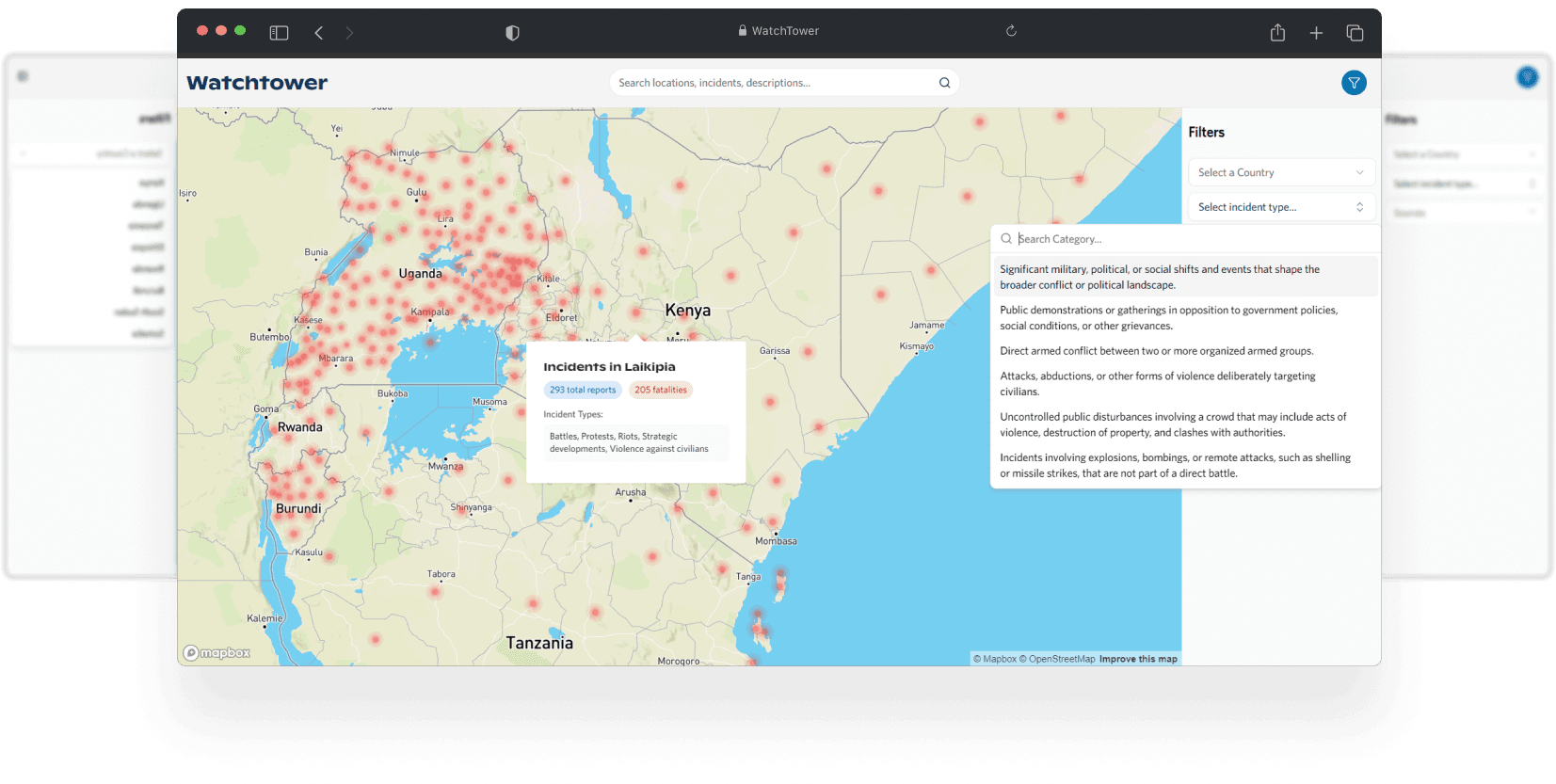Image resolution: width=1556 pixels, height=784 pixels.
Task: Click the Search Category input field
Action: click(x=1186, y=239)
